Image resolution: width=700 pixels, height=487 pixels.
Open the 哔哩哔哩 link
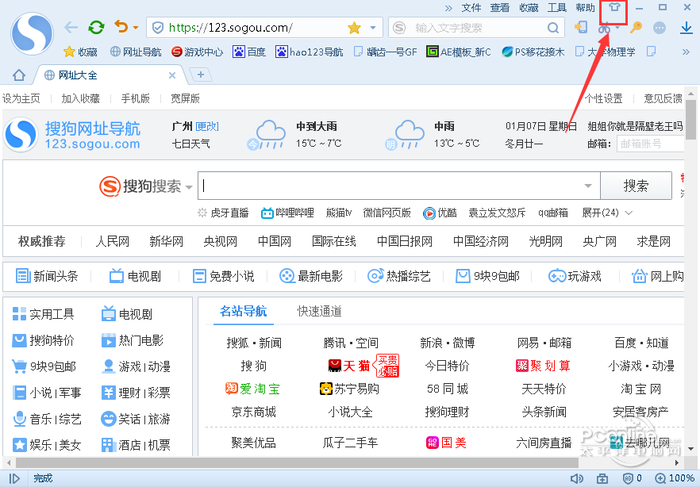point(288,213)
